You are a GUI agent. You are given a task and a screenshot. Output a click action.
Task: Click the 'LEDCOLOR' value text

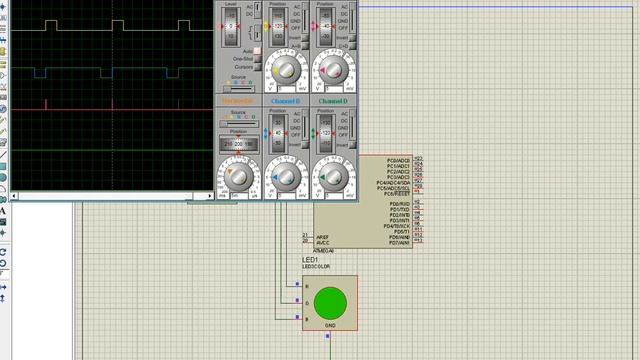click(316, 267)
